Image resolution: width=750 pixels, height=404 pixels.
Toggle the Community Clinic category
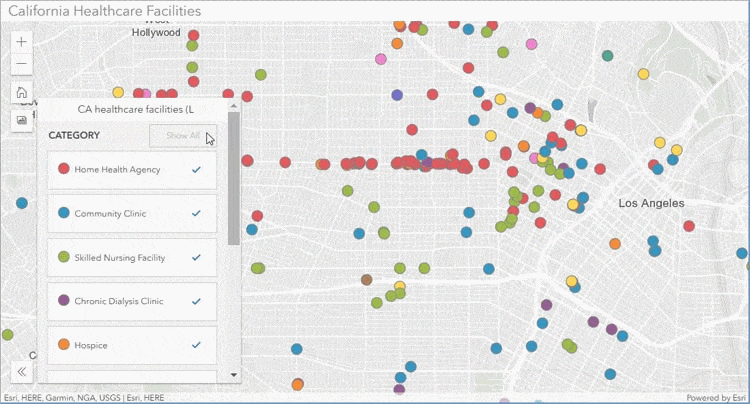click(x=132, y=213)
